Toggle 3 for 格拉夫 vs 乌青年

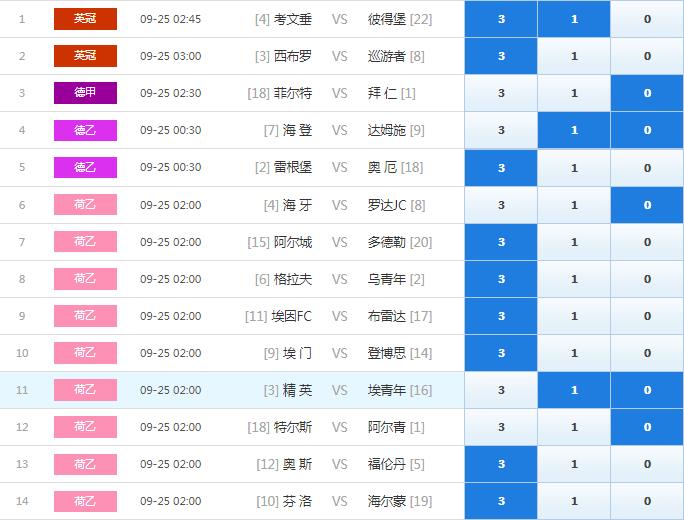(x=501, y=279)
